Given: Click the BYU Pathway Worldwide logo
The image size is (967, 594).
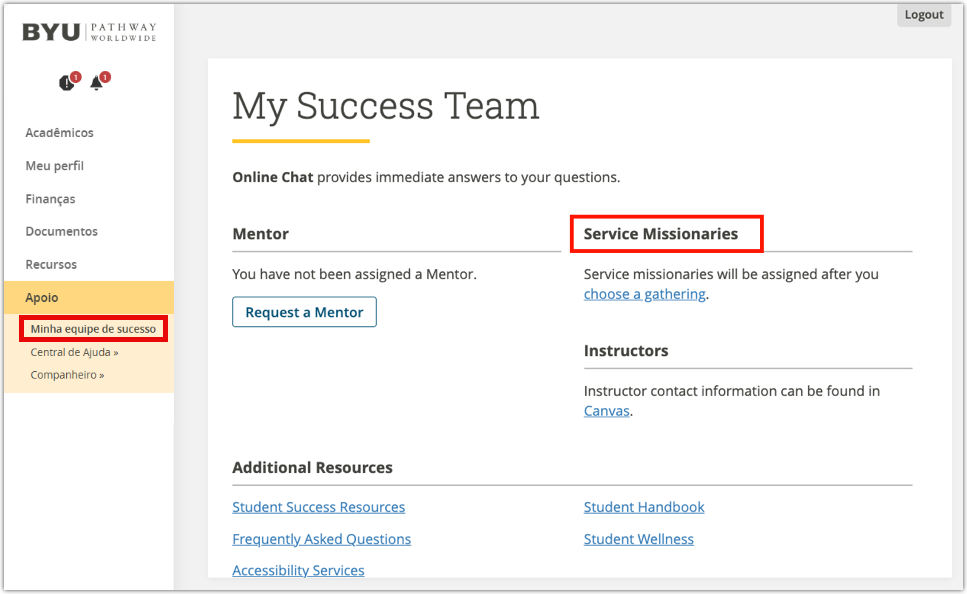Looking at the screenshot, I should (89, 32).
